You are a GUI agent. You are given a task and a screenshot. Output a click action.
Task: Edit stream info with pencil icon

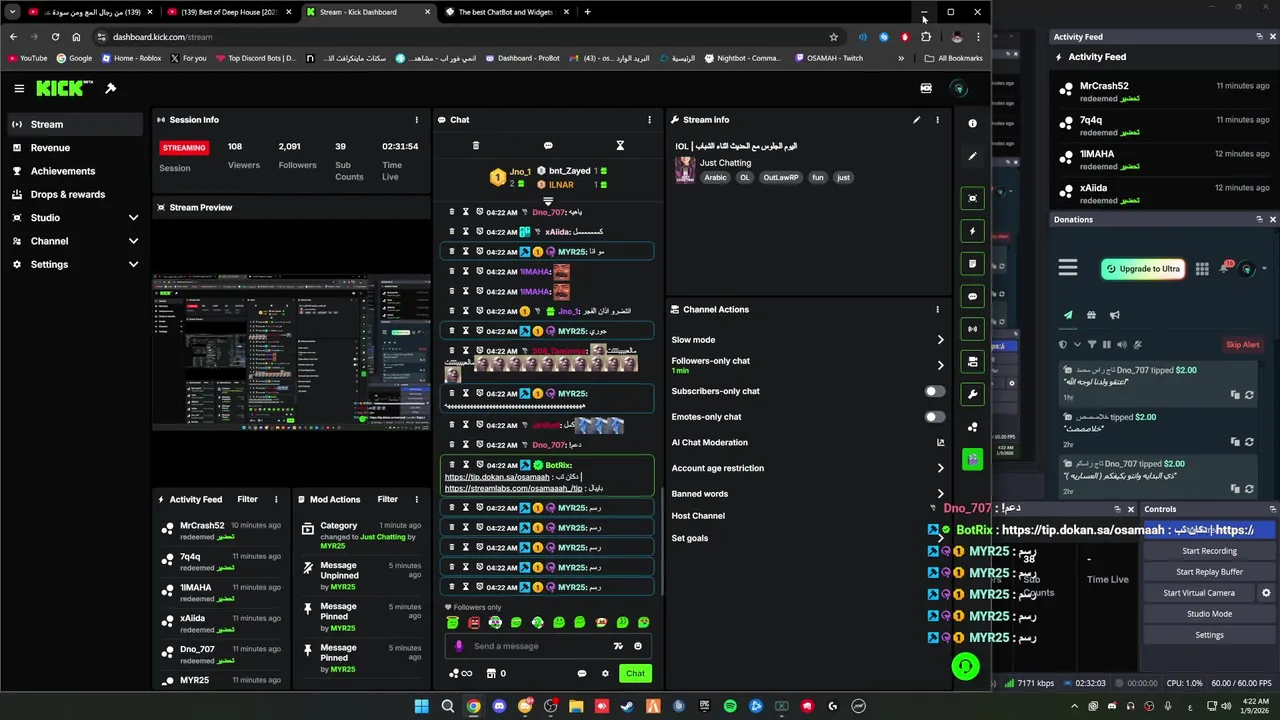click(916, 120)
